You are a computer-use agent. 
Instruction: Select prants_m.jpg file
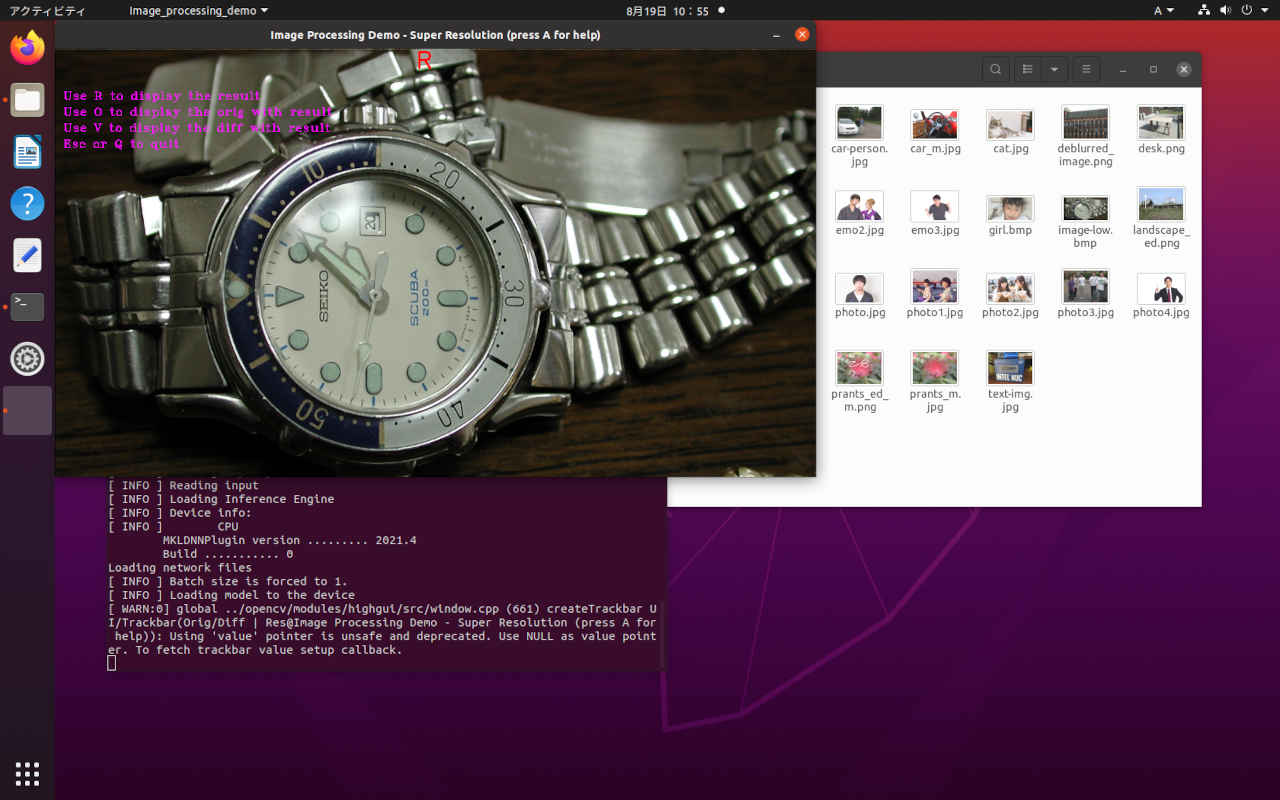tap(935, 383)
